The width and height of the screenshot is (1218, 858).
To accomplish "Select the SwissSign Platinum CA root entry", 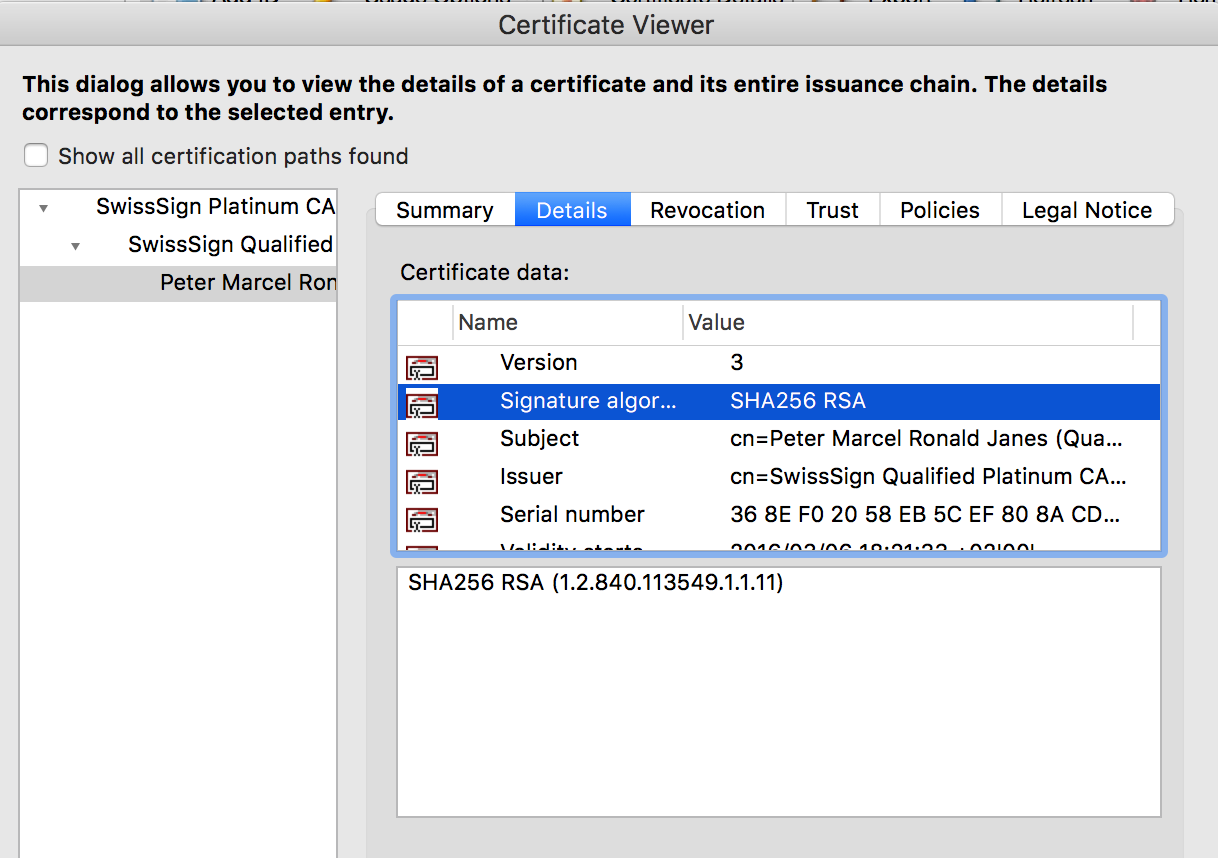I will [x=215, y=207].
